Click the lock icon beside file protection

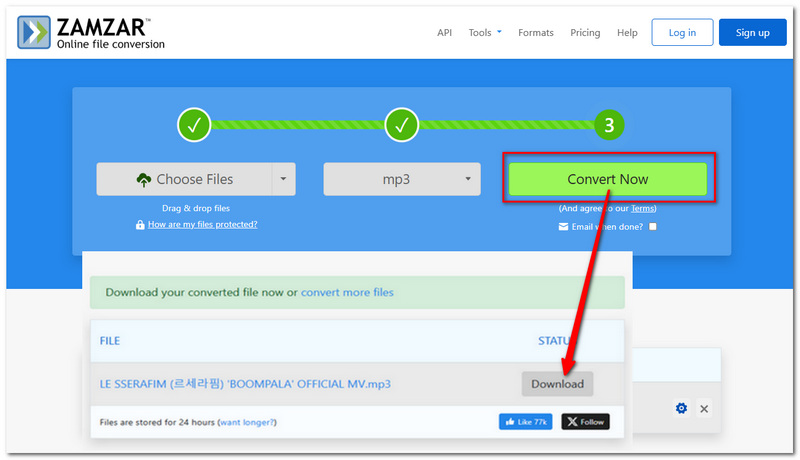pos(140,225)
